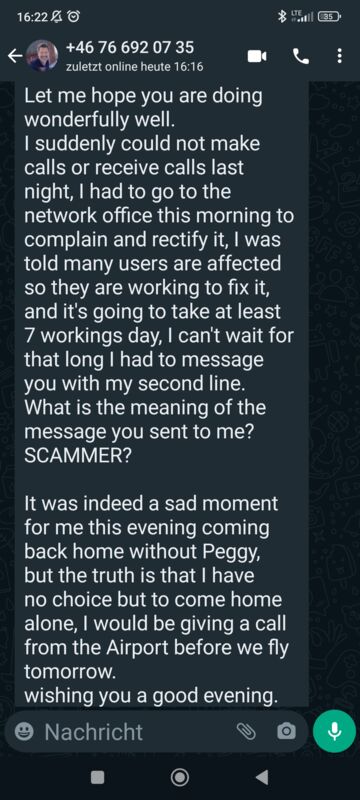Tap Android recent apps square button
Screen dimensions: 360x800
97,777
